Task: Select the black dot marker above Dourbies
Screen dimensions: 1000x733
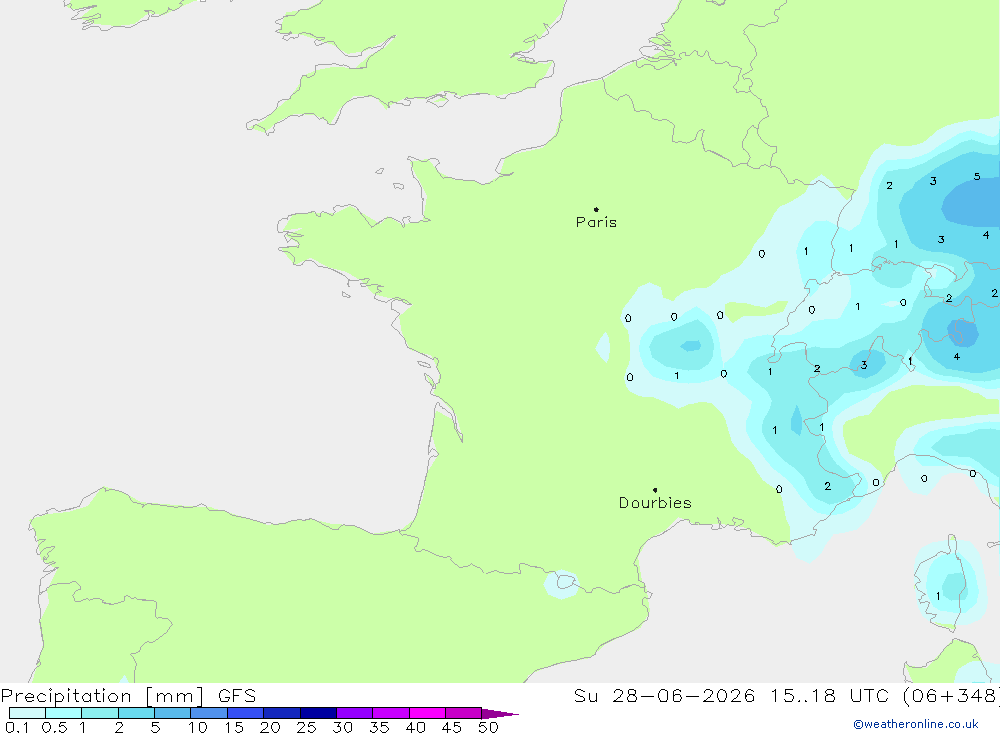Action: click(x=655, y=490)
